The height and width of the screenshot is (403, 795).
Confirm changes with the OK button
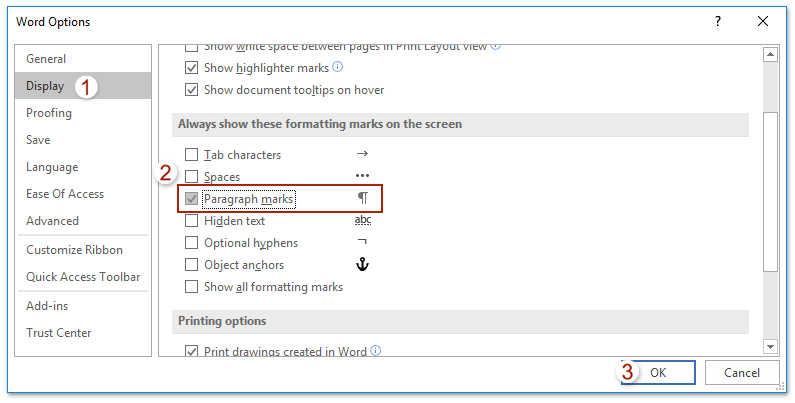657,372
